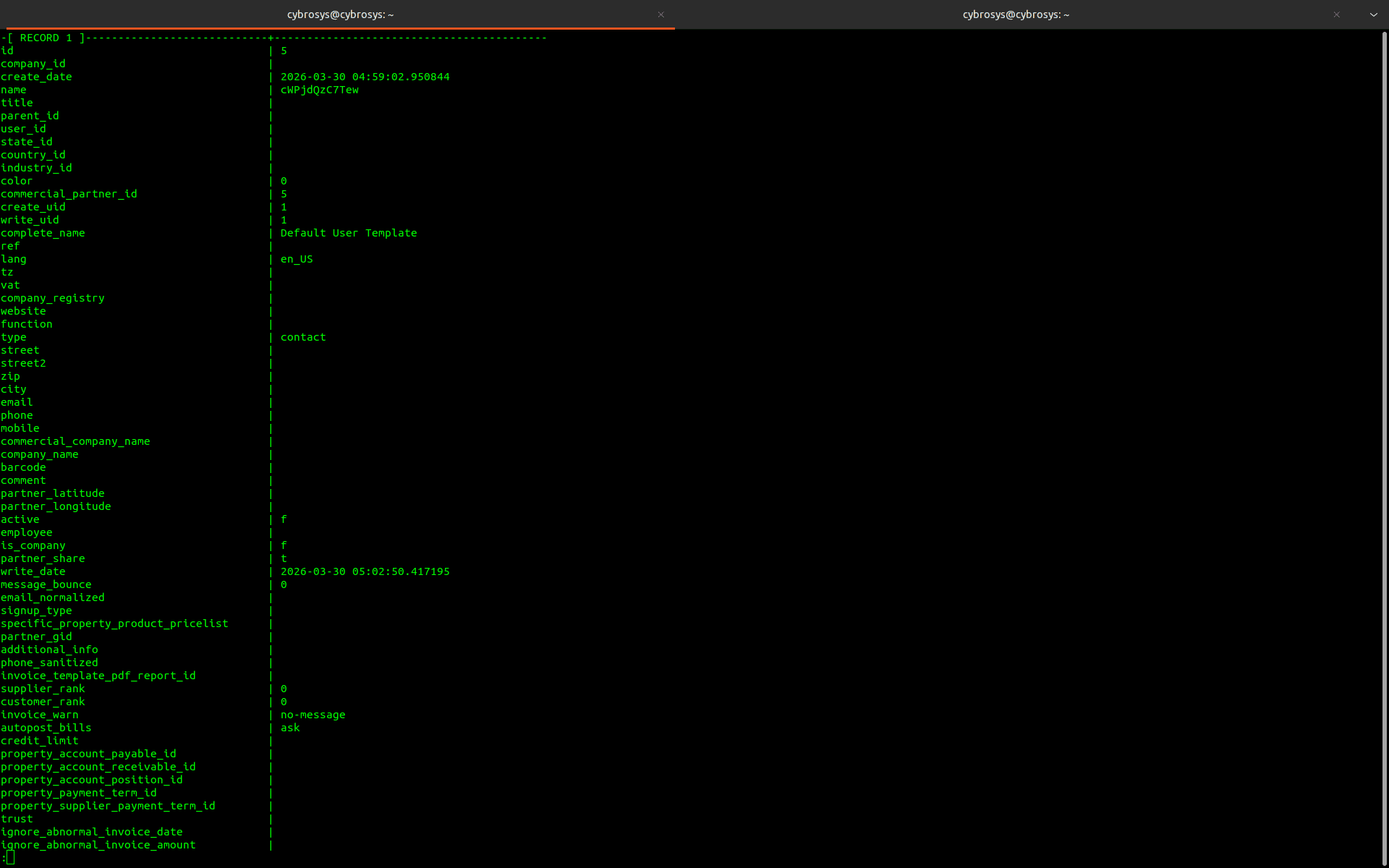This screenshot has height=868, width=1389.
Task: Click the invoice_warn value no-message
Action: point(313,715)
